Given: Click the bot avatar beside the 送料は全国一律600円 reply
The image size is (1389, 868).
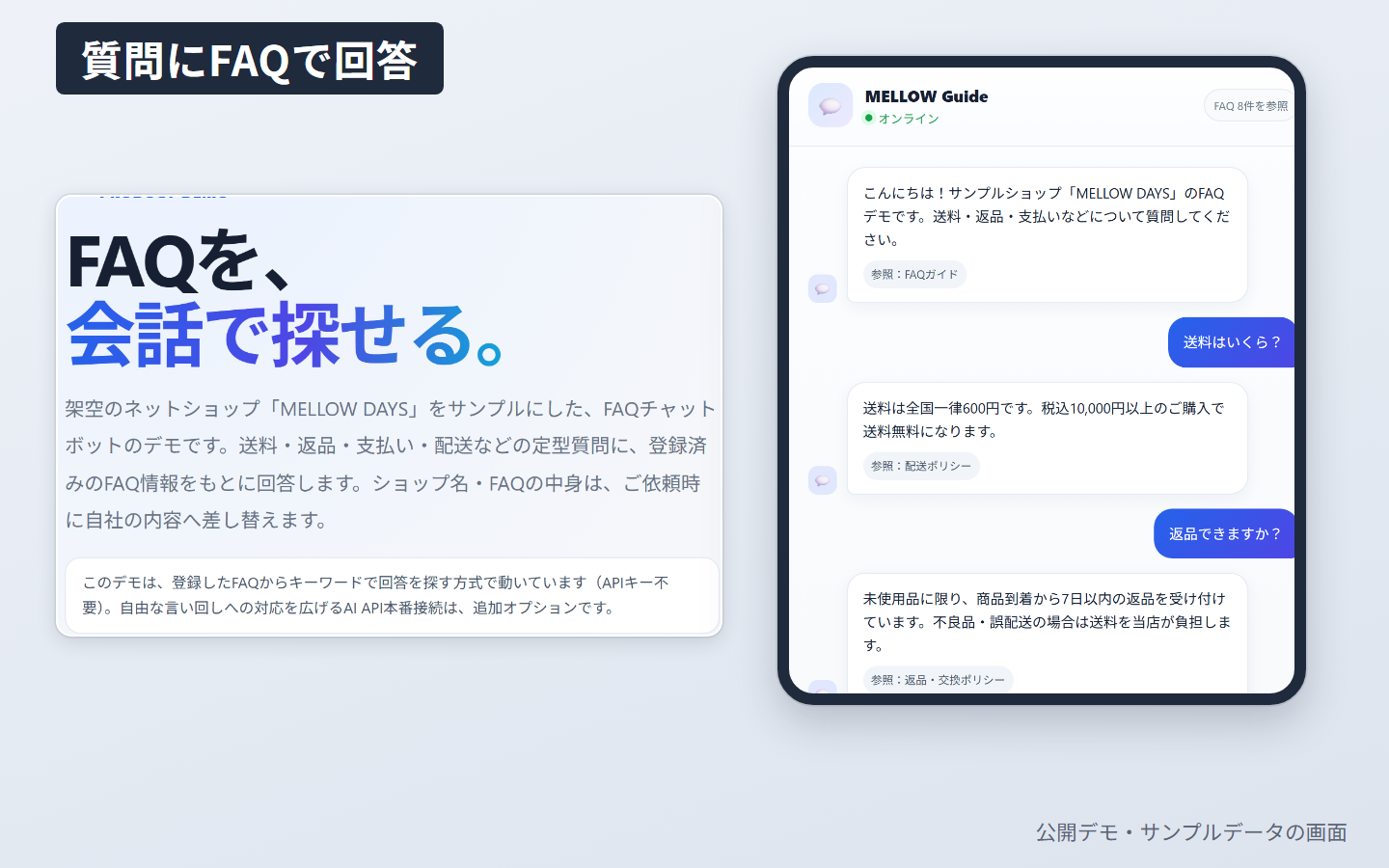Looking at the screenshot, I should point(822,480).
